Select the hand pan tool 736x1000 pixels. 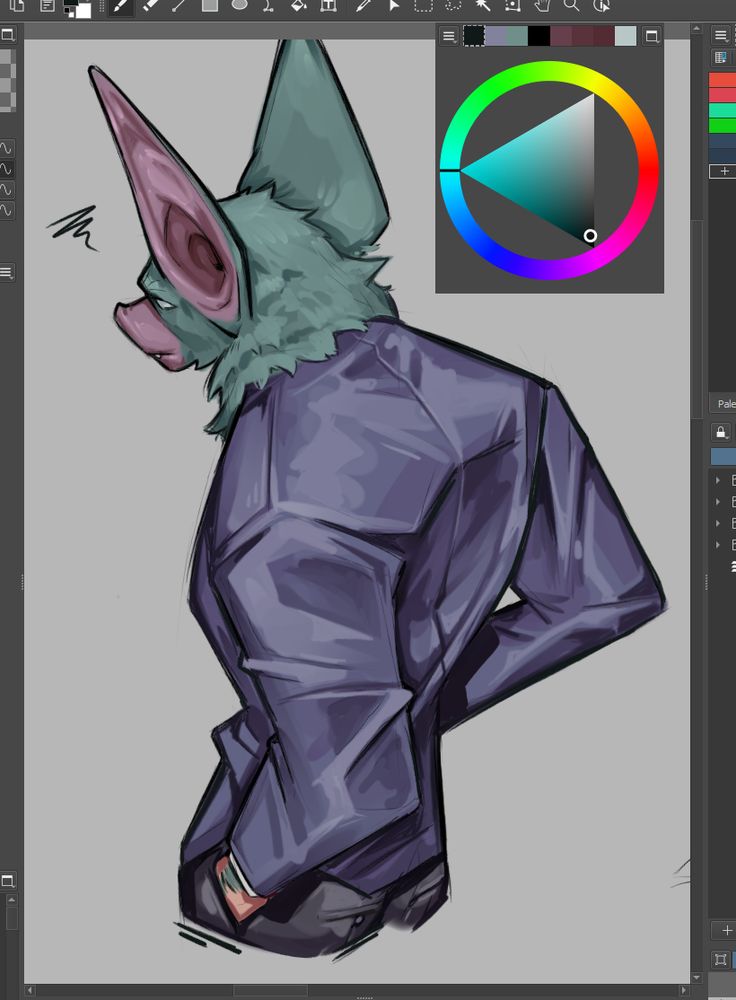pos(542,6)
